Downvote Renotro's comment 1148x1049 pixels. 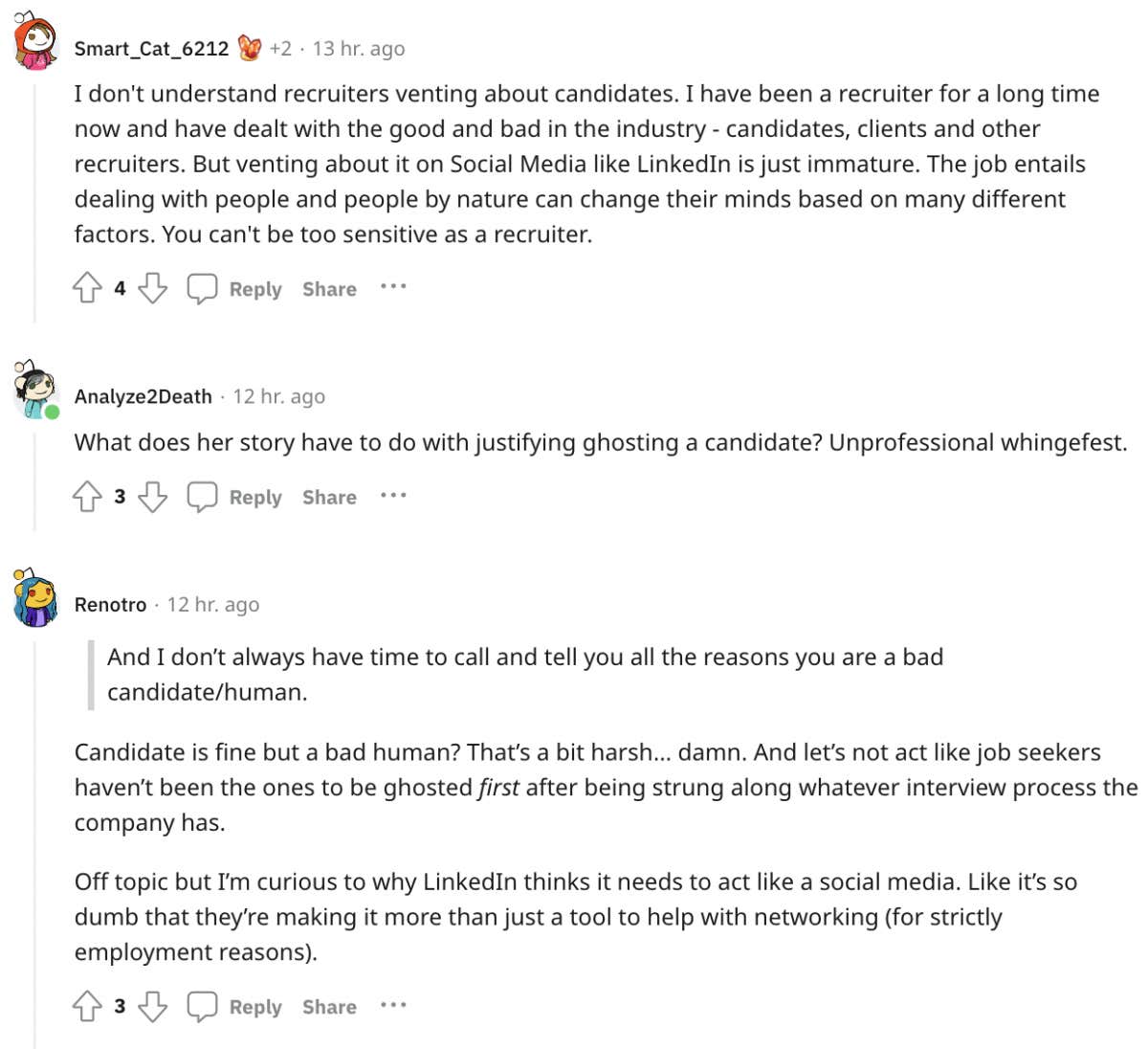(x=153, y=1006)
